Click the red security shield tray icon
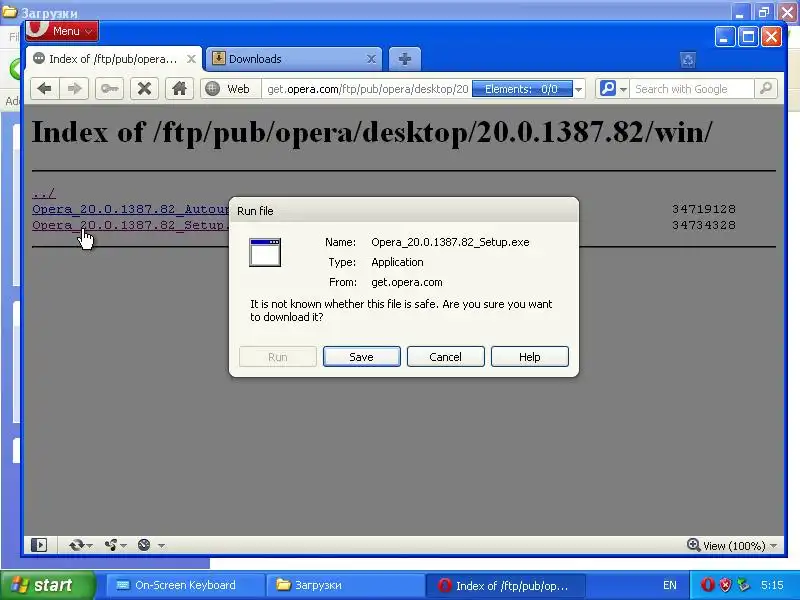 725,585
